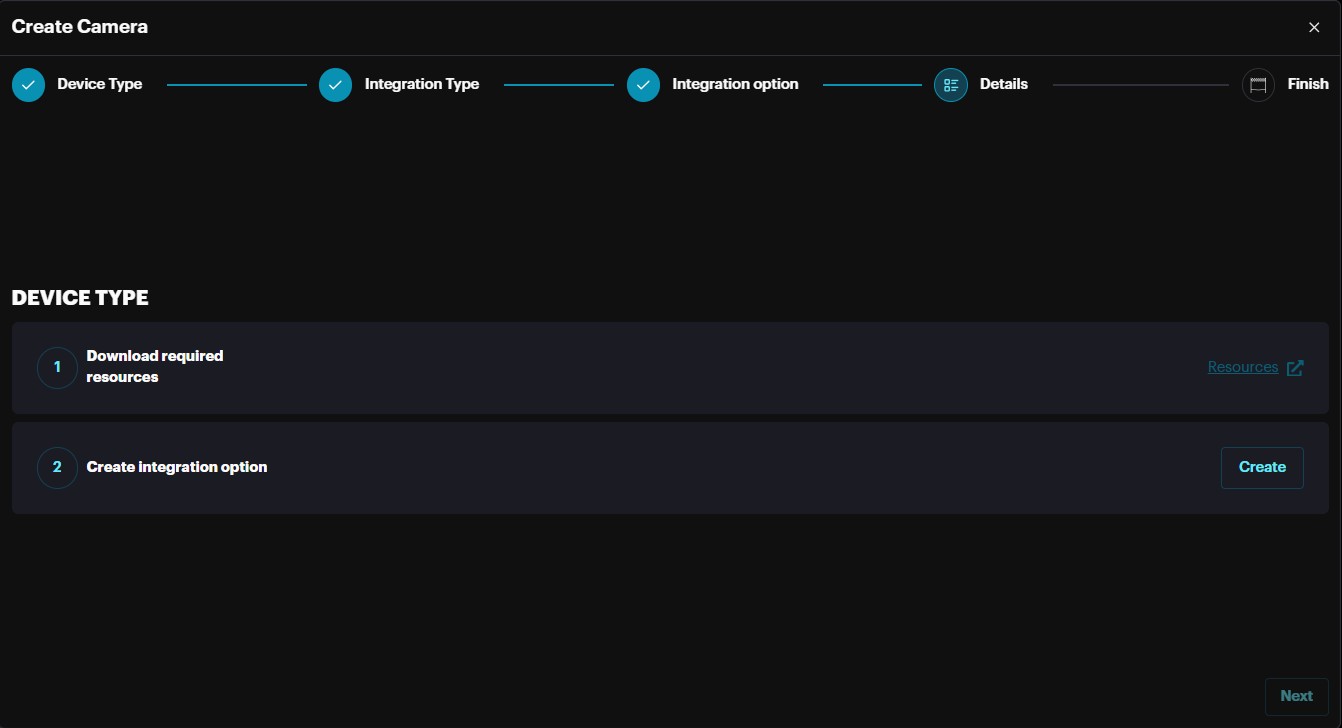The width and height of the screenshot is (1342, 728).
Task: Click the Integration option checkmark icon
Action: click(644, 85)
